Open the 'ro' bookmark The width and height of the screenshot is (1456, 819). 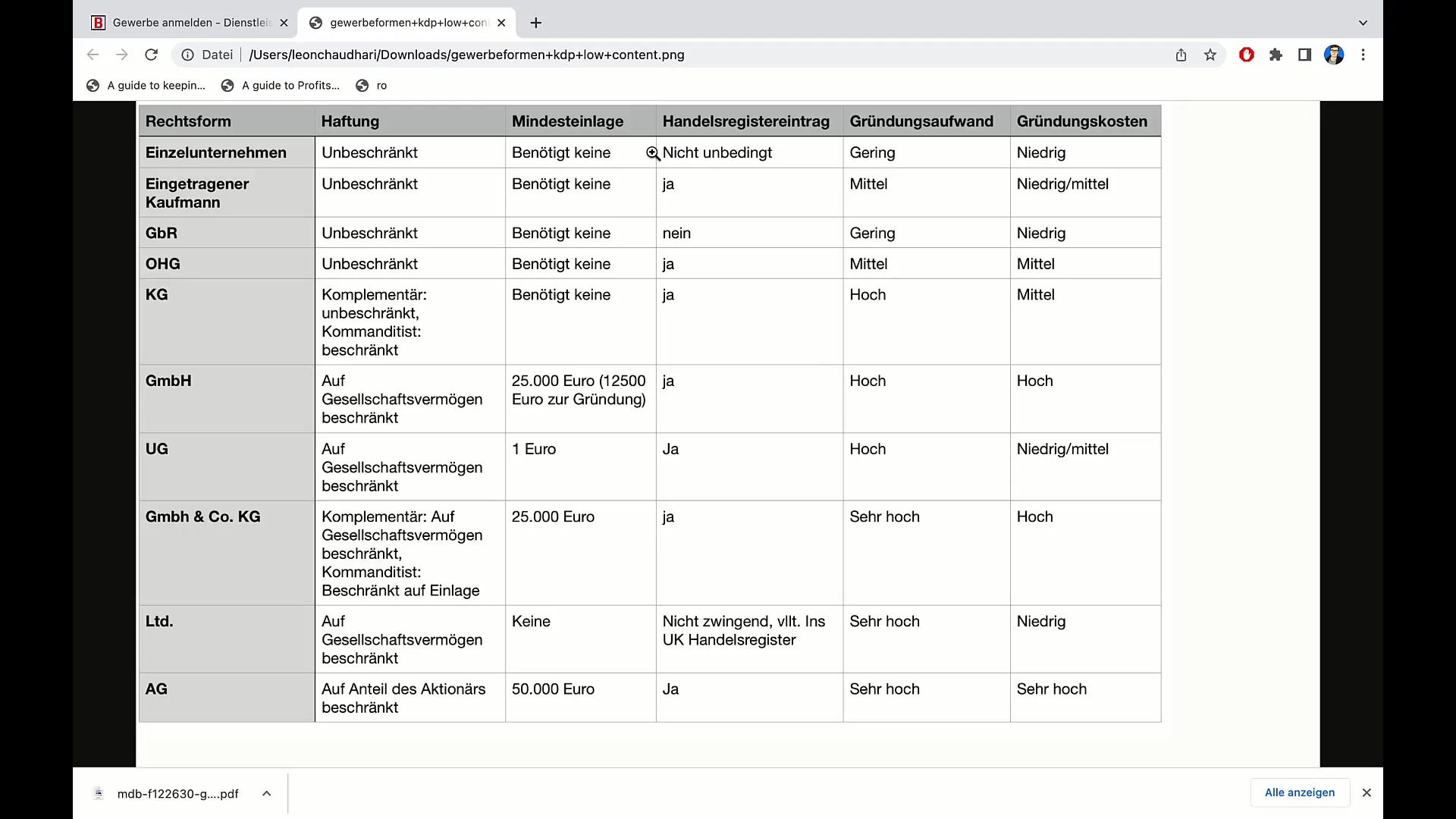(372, 86)
